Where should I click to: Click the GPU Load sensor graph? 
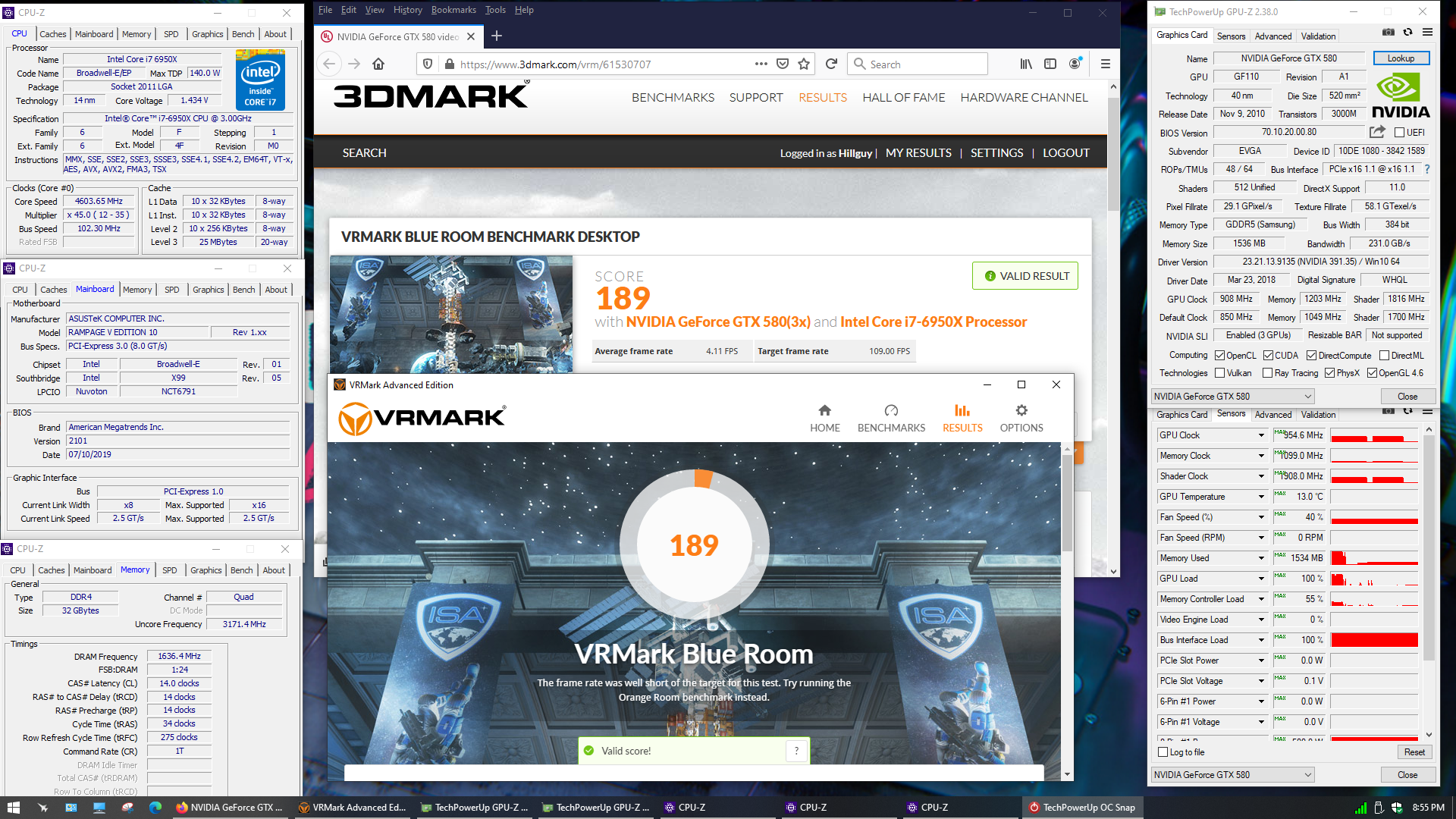coord(1374,579)
